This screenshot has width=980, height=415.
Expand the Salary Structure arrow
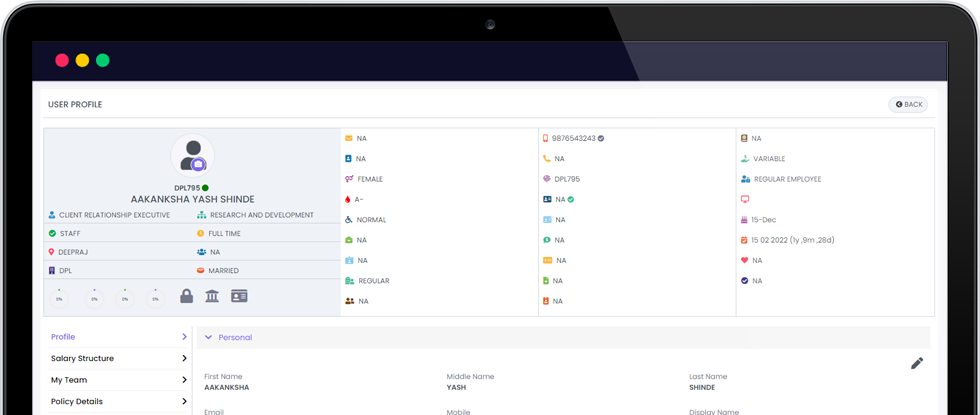point(184,359)
